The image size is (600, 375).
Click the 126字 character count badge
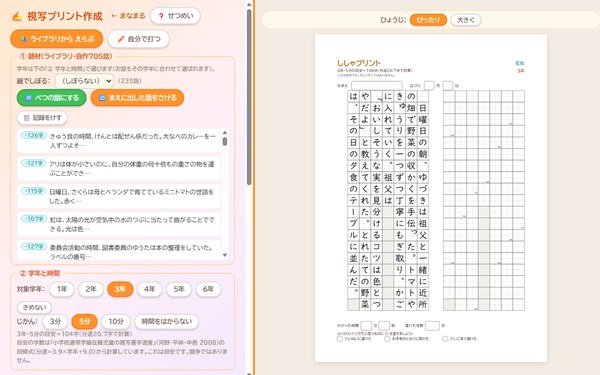34,135
